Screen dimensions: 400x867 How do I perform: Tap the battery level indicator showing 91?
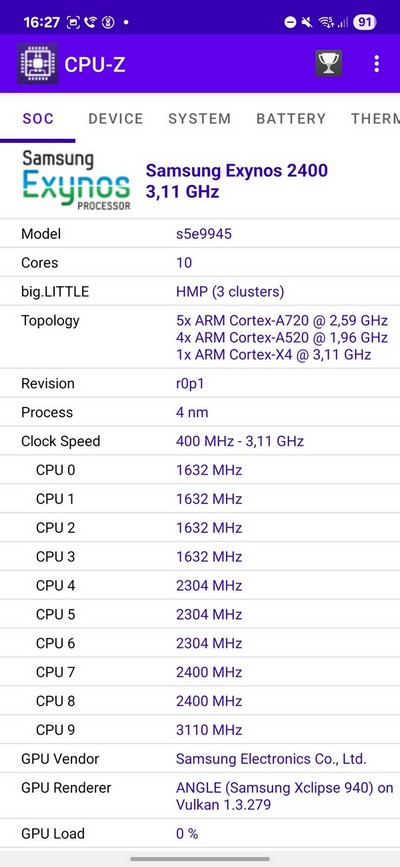364,22
